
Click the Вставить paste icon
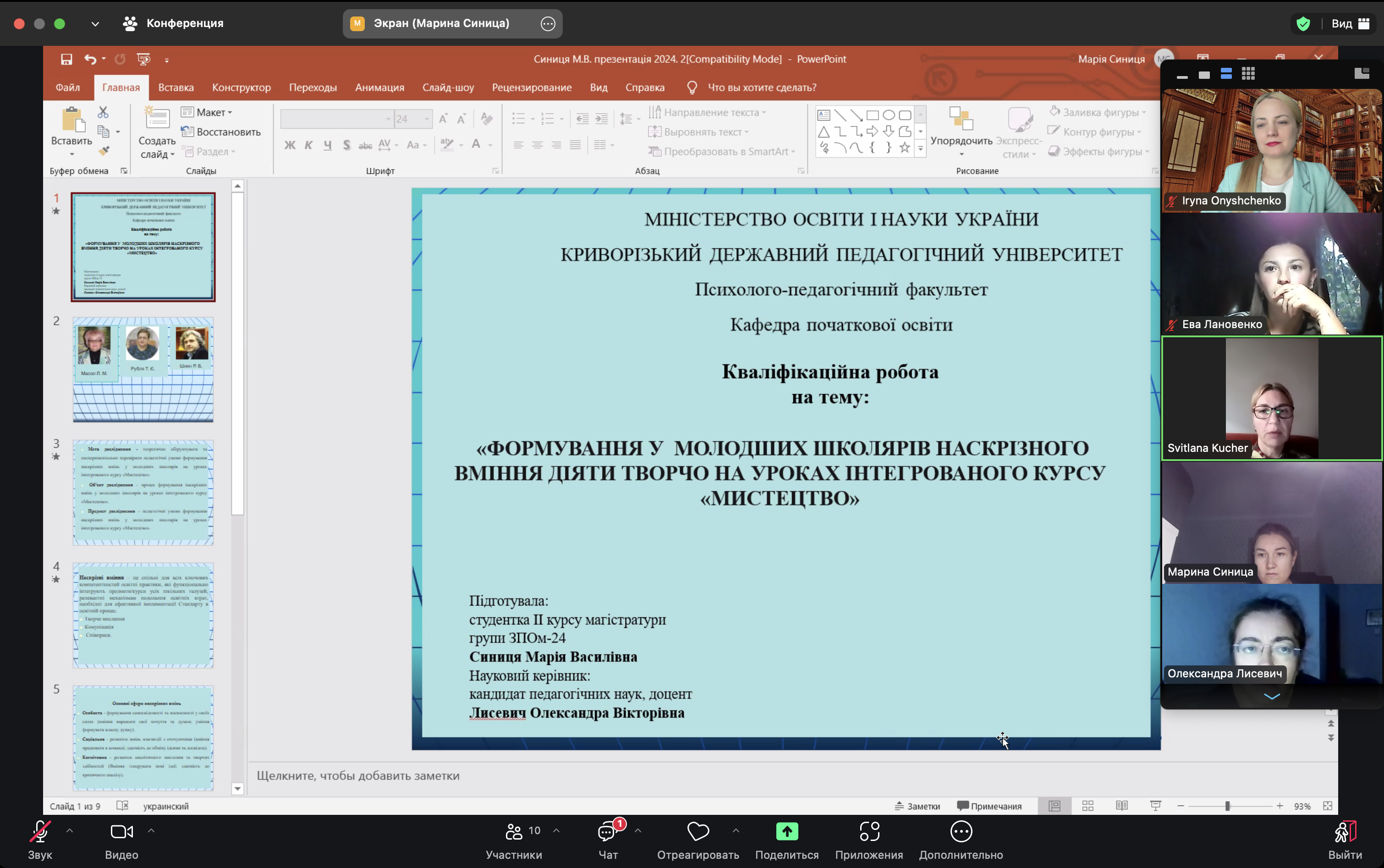73,120
